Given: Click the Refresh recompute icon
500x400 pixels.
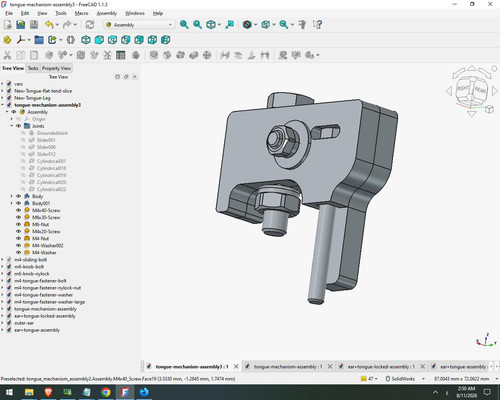Looking at the screenshot, I should point(90,25).
